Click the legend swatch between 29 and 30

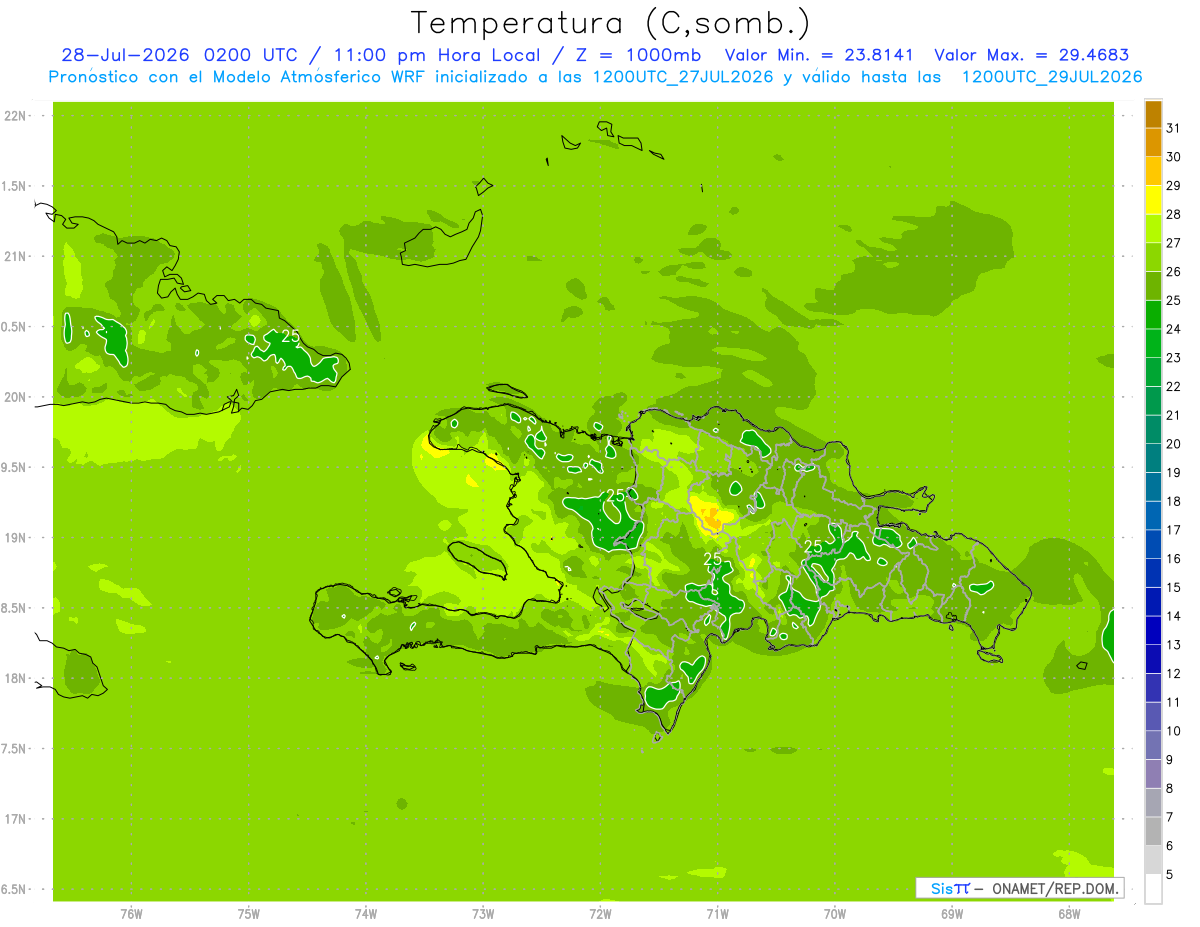1153,143
